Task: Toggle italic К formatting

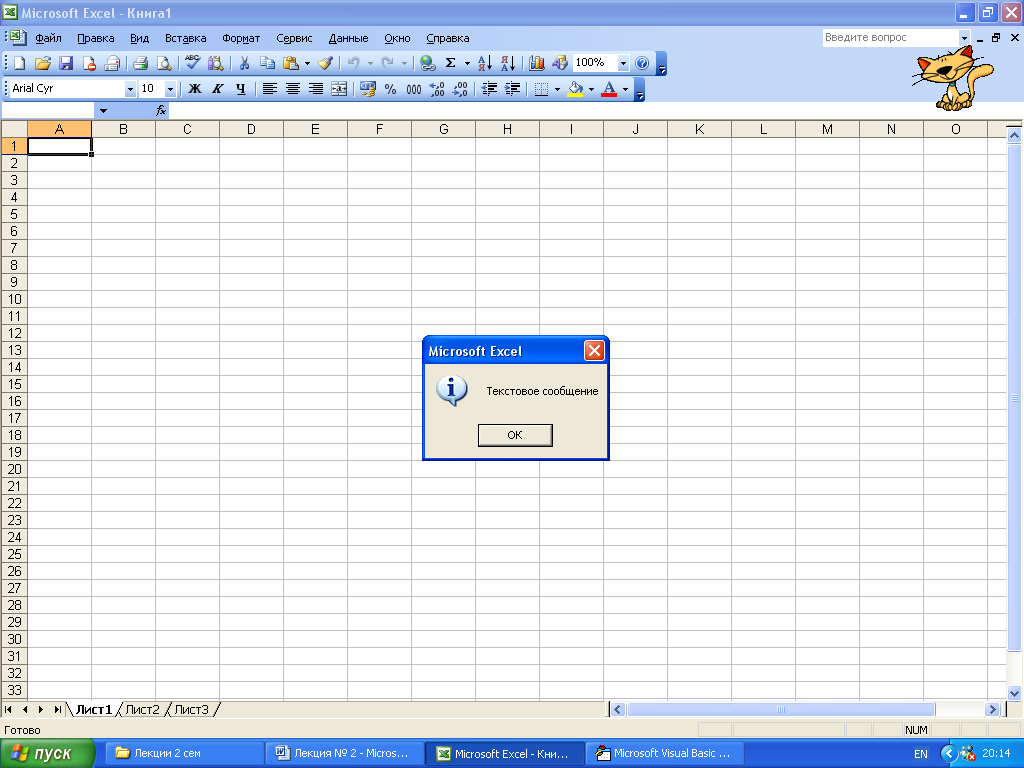Action: click(218, 89)
